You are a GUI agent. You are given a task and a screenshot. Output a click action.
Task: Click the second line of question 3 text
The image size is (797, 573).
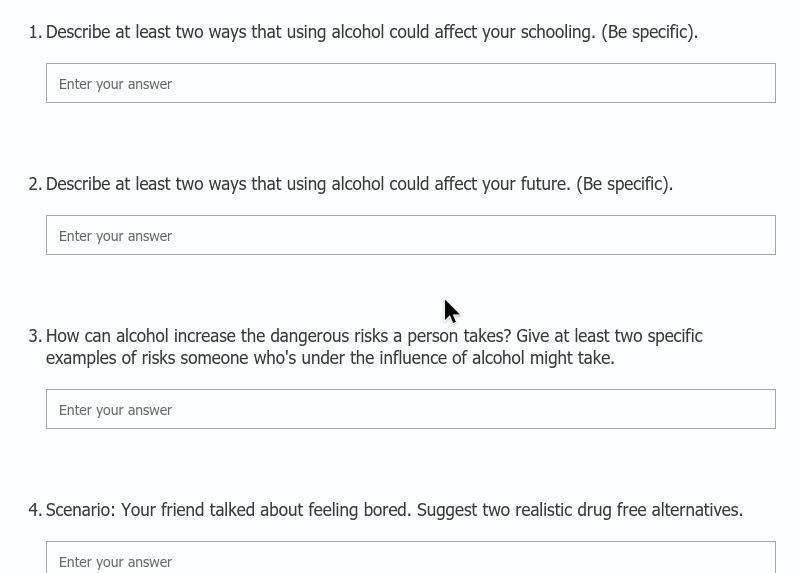click(x=330, y=358)
